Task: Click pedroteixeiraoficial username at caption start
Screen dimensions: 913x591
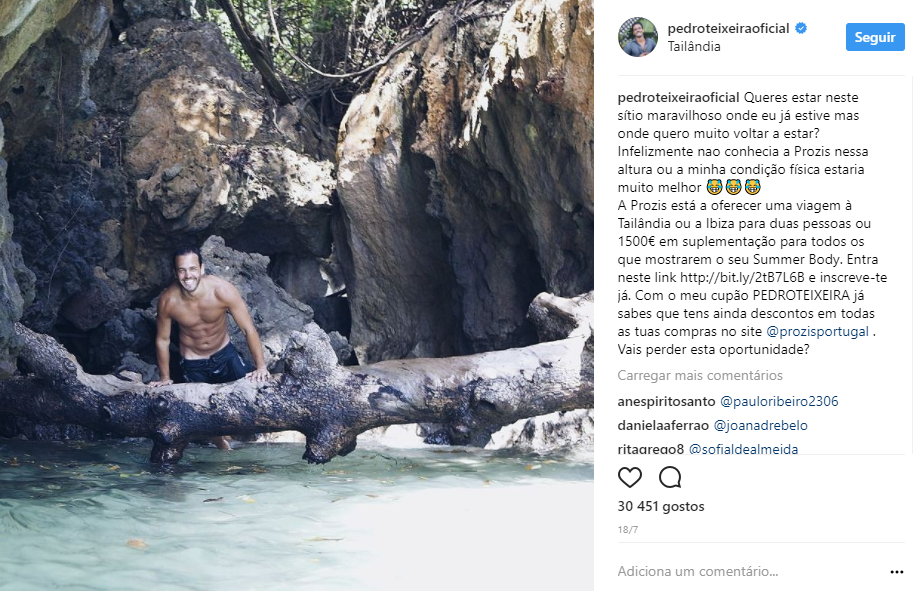Action: pos(679,98)
